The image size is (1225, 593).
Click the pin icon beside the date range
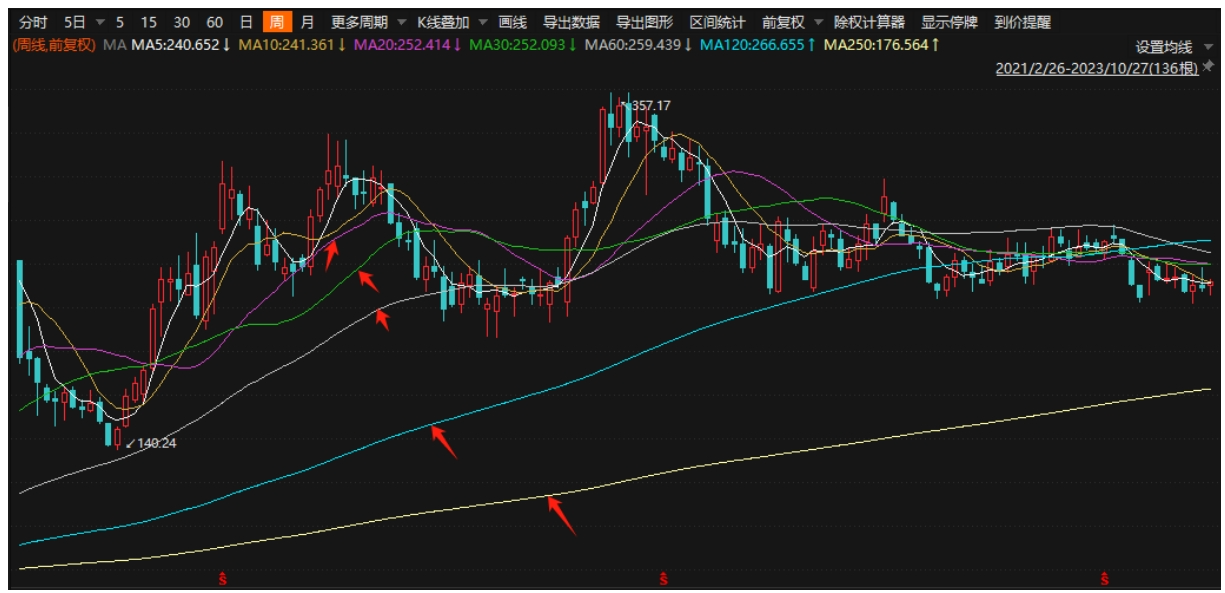pyautogui.click(x=1209, y=67)
